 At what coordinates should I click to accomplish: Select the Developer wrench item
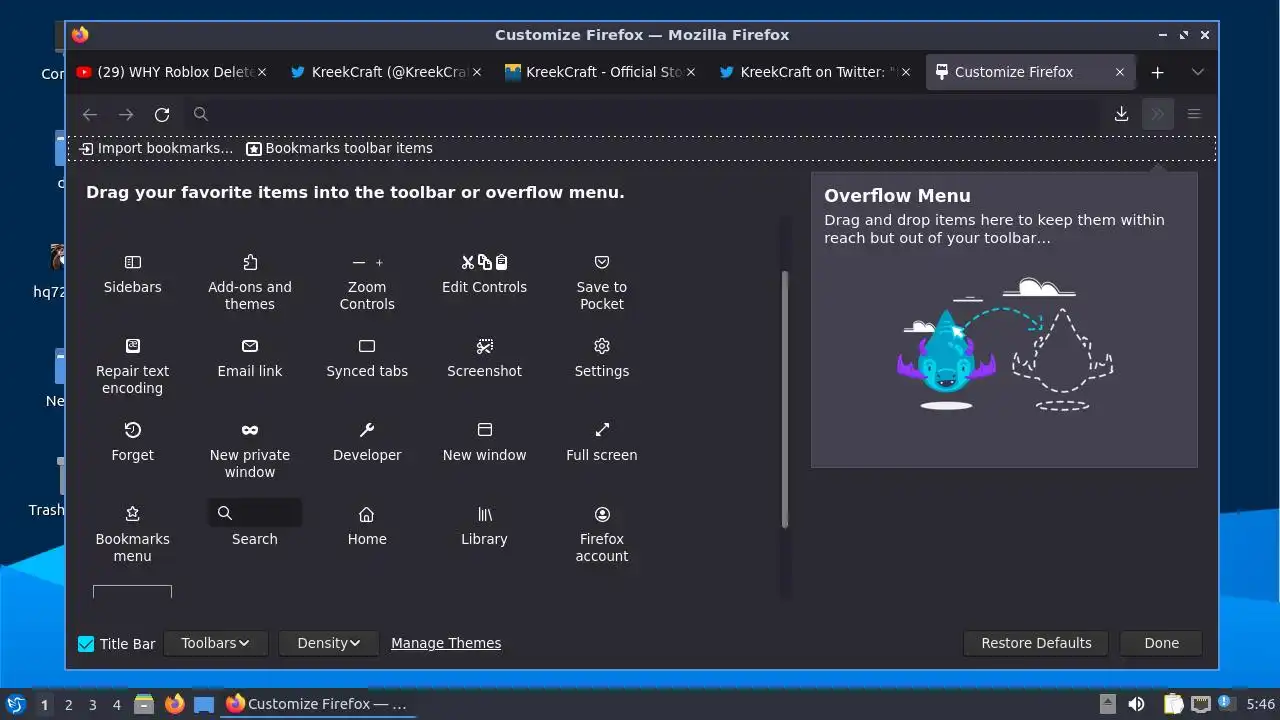pos(367,442)
